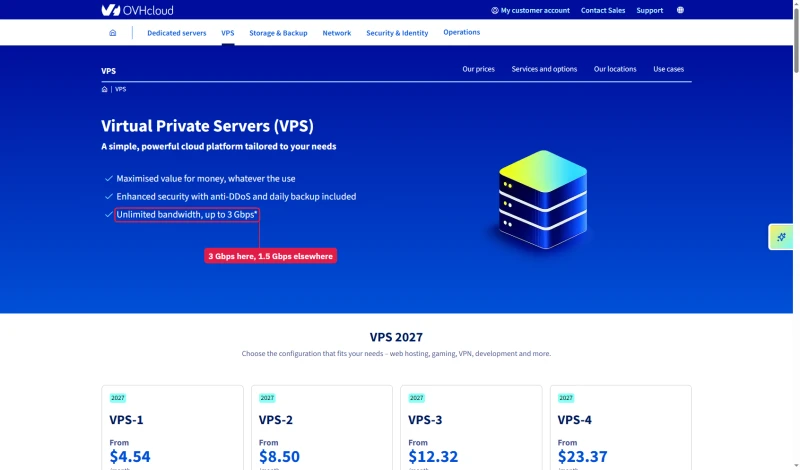
Task: Click the $23.37 price
Action: (583, 456)
